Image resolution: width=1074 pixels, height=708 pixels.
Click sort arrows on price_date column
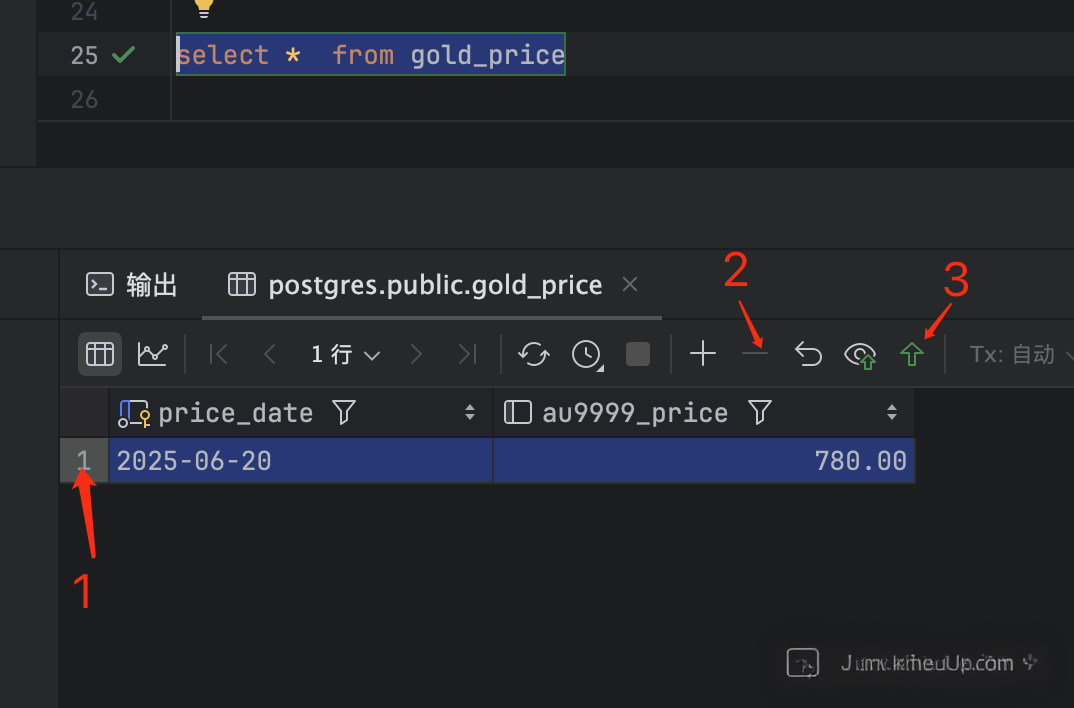[470, 413]
